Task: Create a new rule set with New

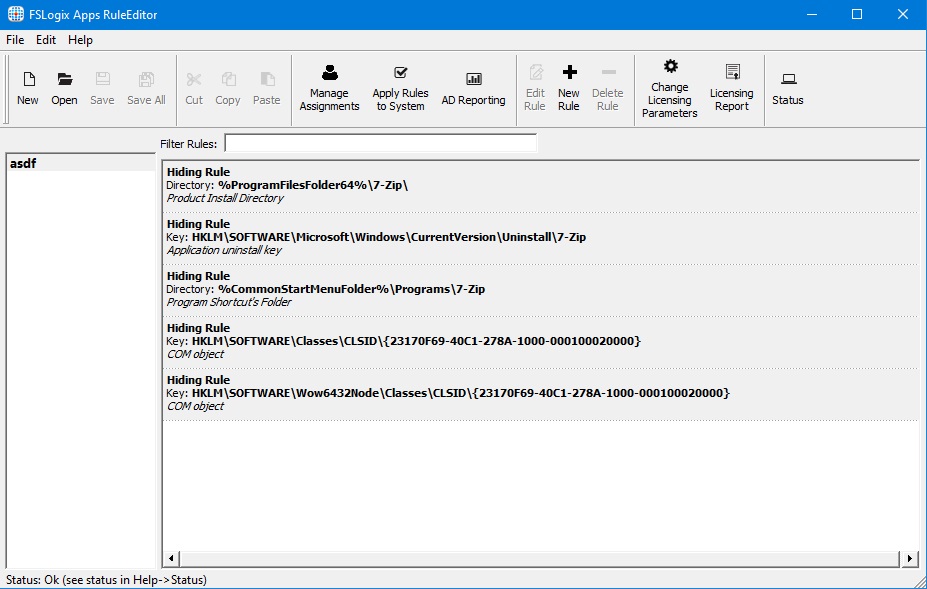Action: [28, 89]
